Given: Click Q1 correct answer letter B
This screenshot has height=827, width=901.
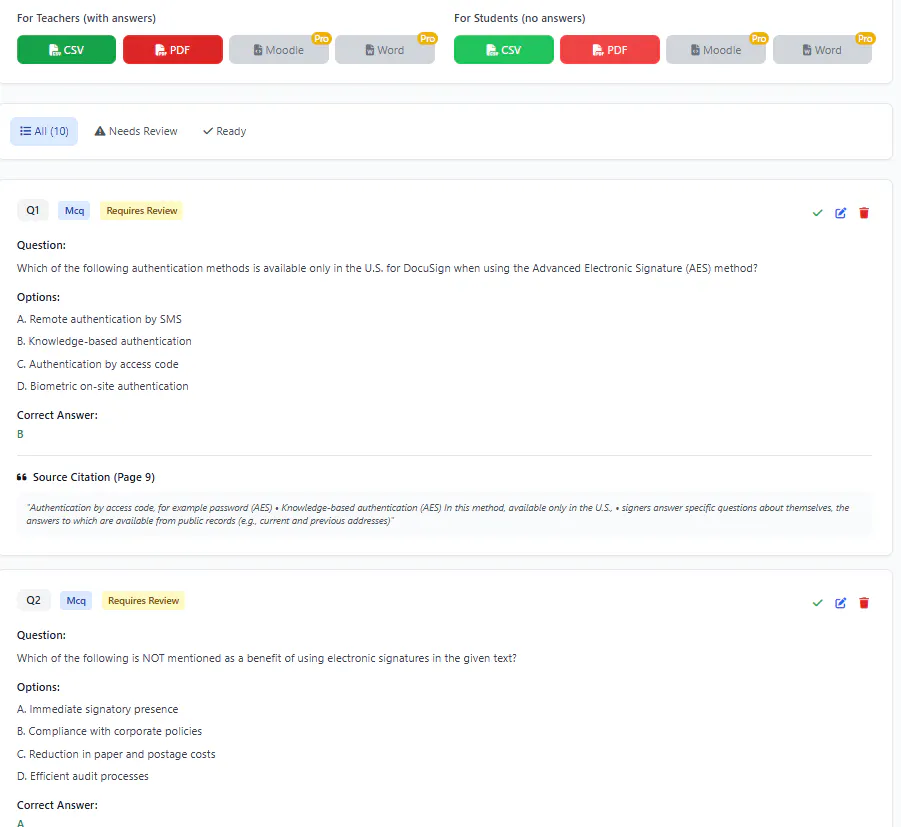Looking at the screenshot, I should [20, 434].
